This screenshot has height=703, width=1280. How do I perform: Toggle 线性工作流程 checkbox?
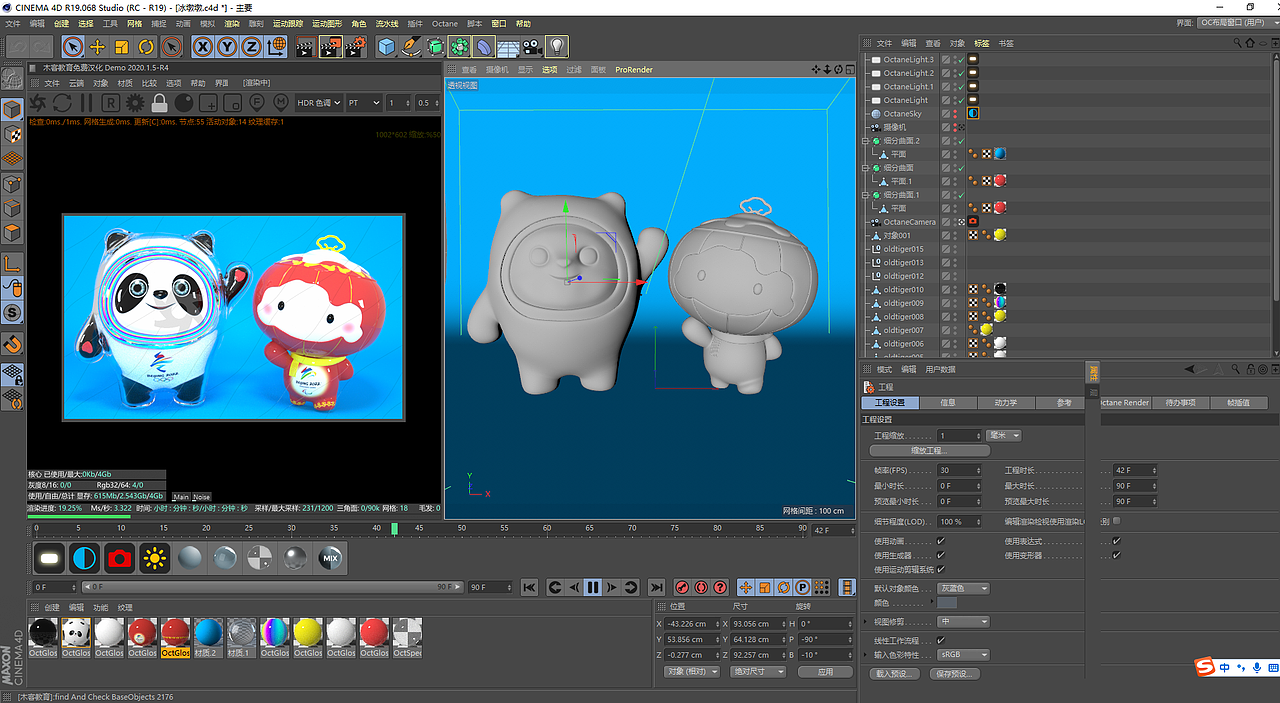[x=941, y=640]
